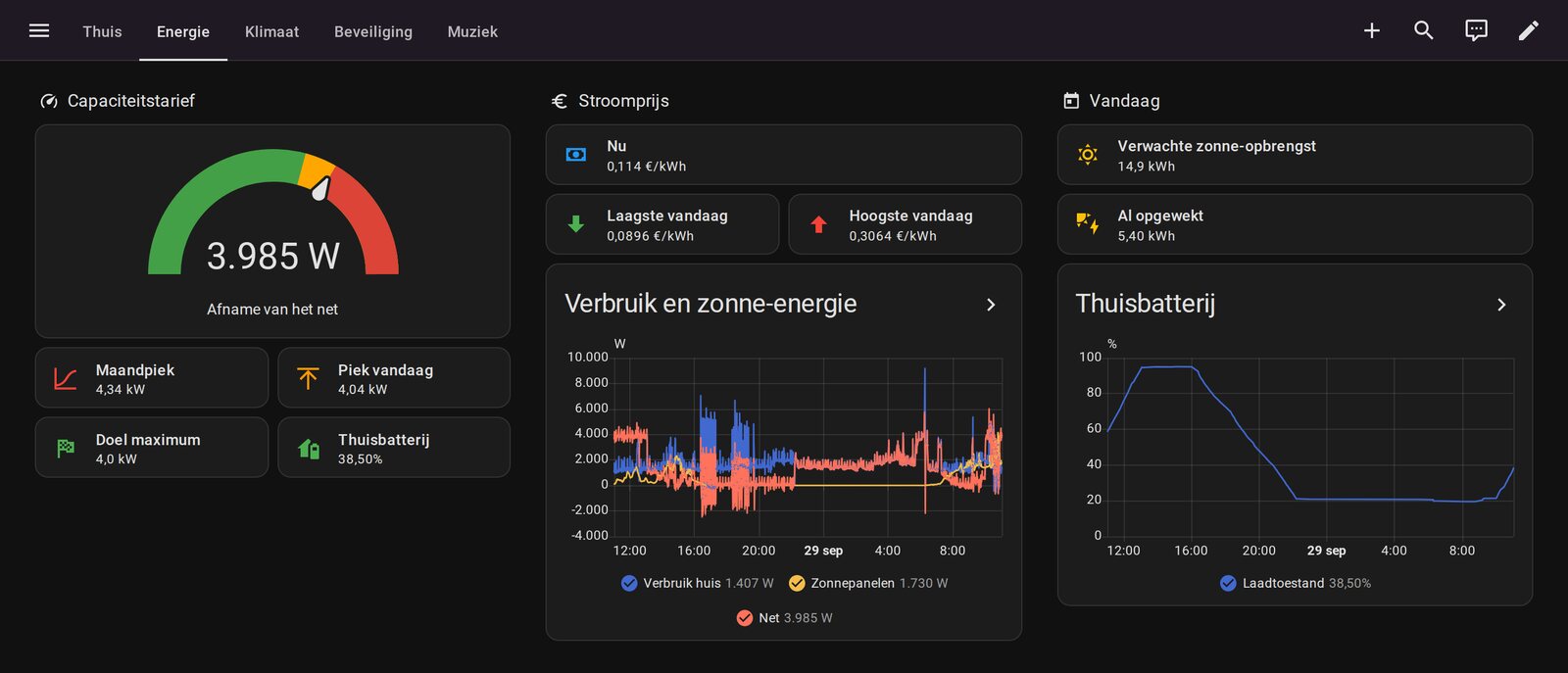This screenshot has height=673, width=1568.
Task: Click the green down arrow Laagste vandaag
Action: 576,224
